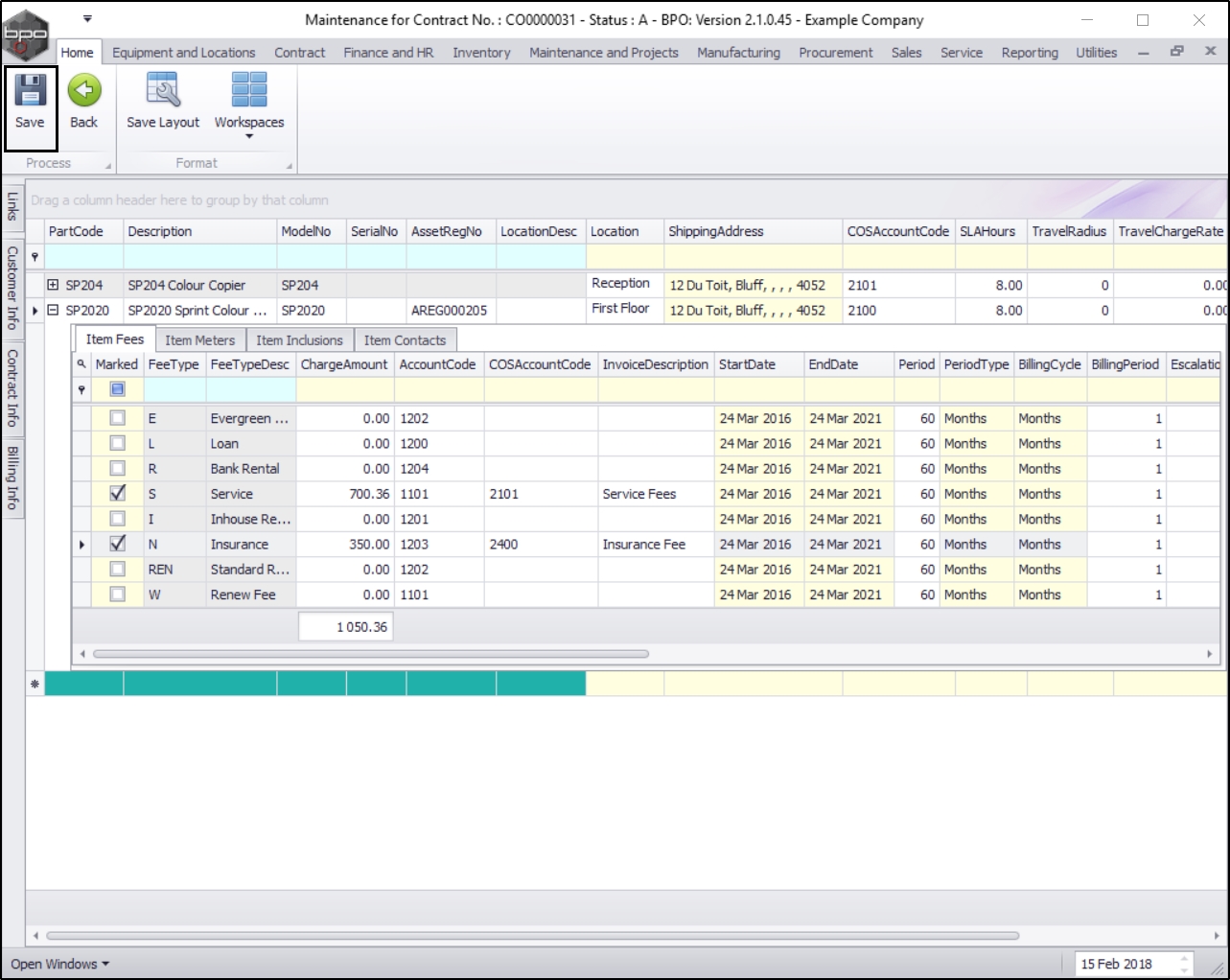The width and height of the screenshot is (1230, 980).
Task: Open the Contract ribbon tab
Action: pos(299,53)
